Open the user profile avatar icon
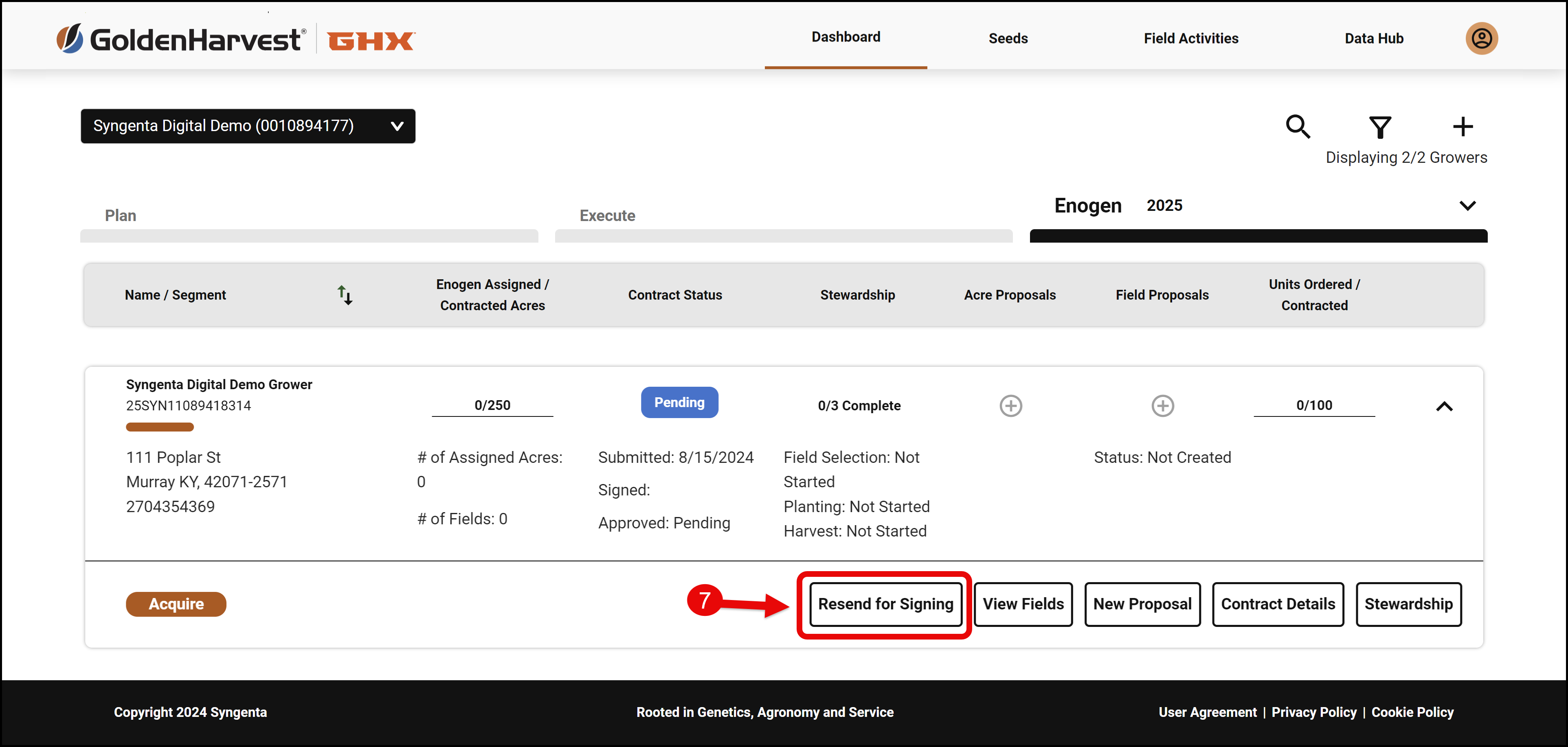Viewport: 1568px width, 747px height. point(1481,38)
